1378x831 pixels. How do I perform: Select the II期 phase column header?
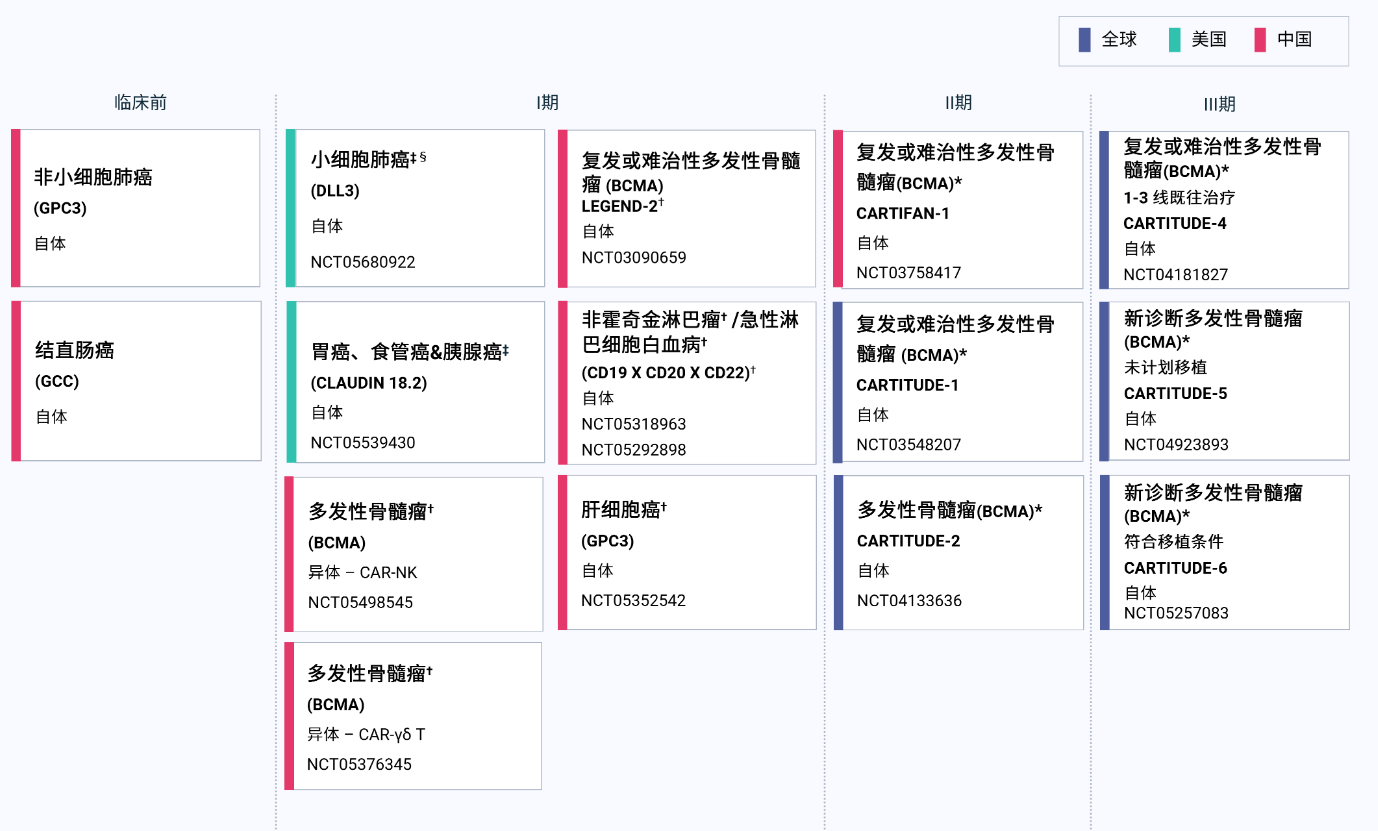pyautogui.click(x=958, y=102)
